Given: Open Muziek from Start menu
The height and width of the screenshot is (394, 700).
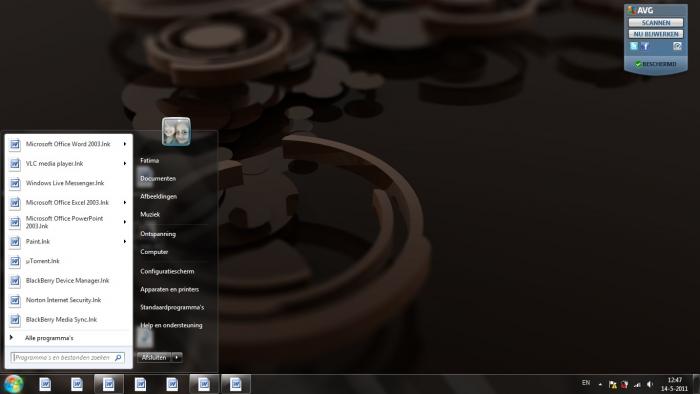Looking at the screenshot, I should click(x=150, y=214).
